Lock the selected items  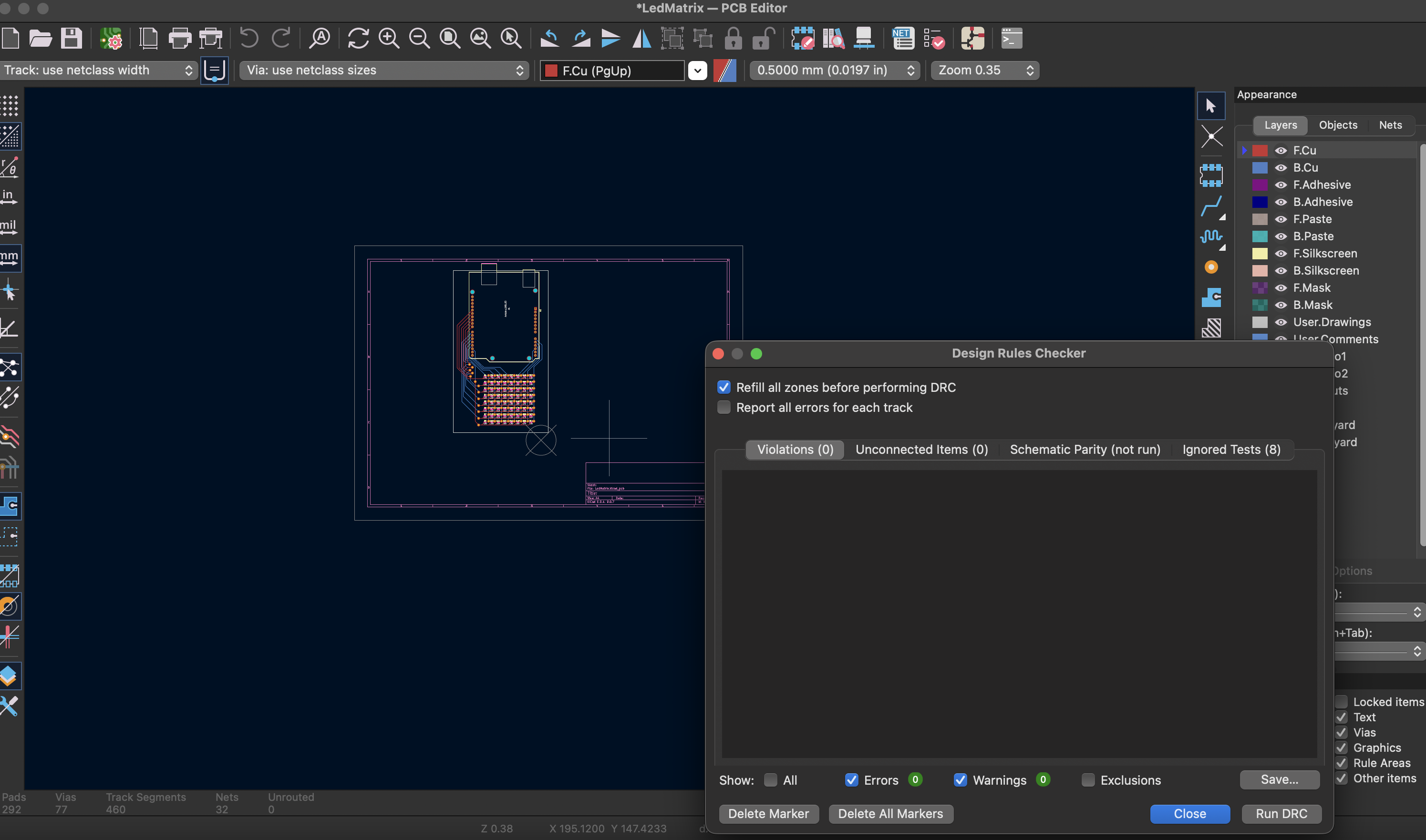(733, 39)
